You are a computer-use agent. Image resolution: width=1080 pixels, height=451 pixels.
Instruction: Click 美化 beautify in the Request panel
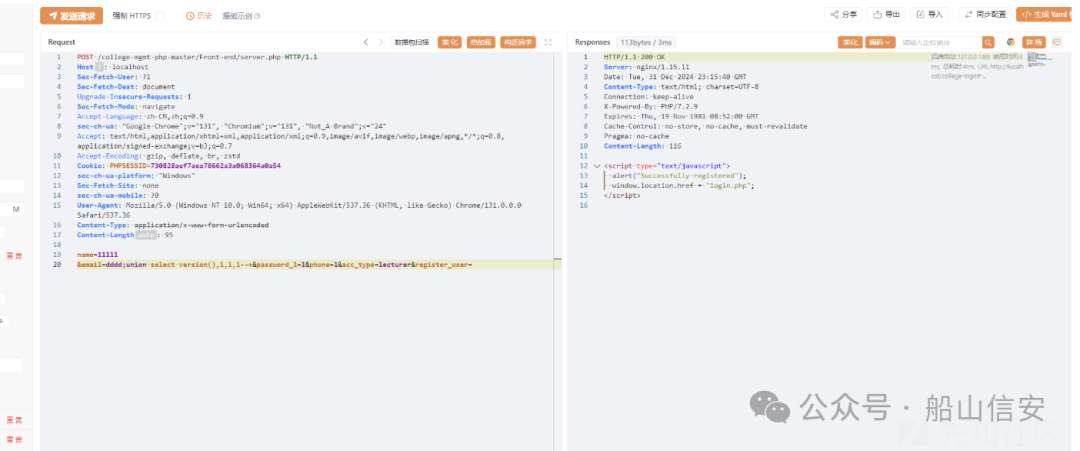450,42
